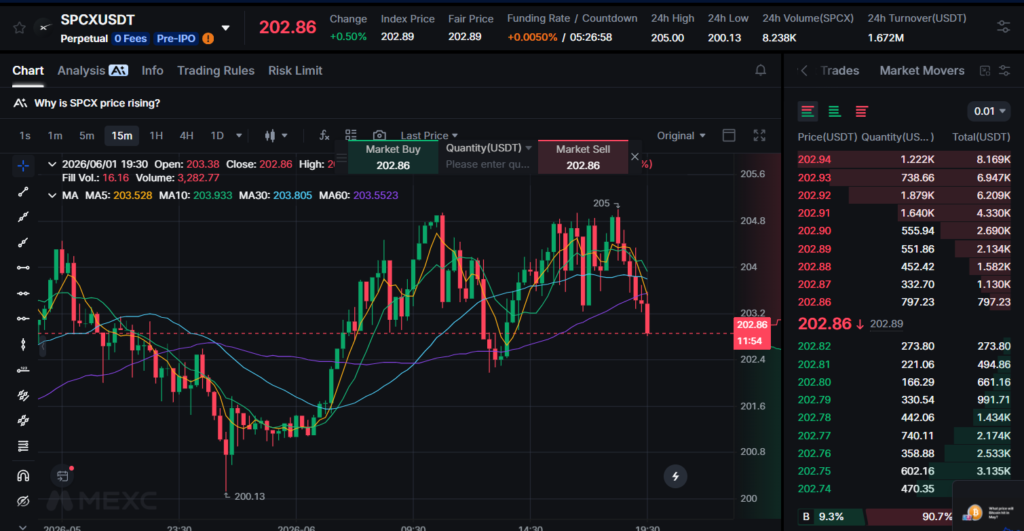Screen dimensions: 1024x531
Task: Open the Last Price dropdown
Action: tap(429, 135)
